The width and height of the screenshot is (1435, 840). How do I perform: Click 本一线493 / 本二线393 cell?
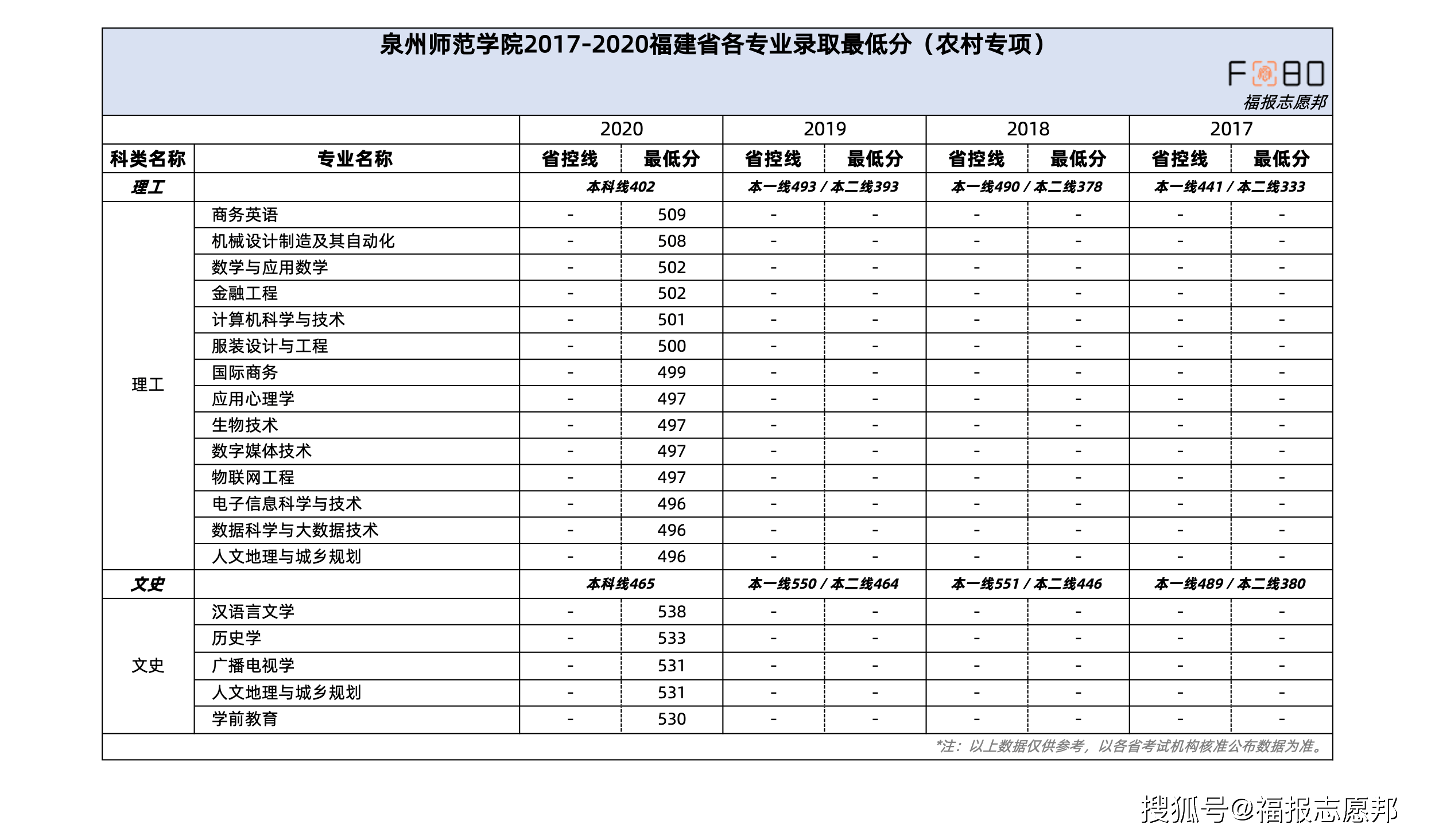pos(824,187)
